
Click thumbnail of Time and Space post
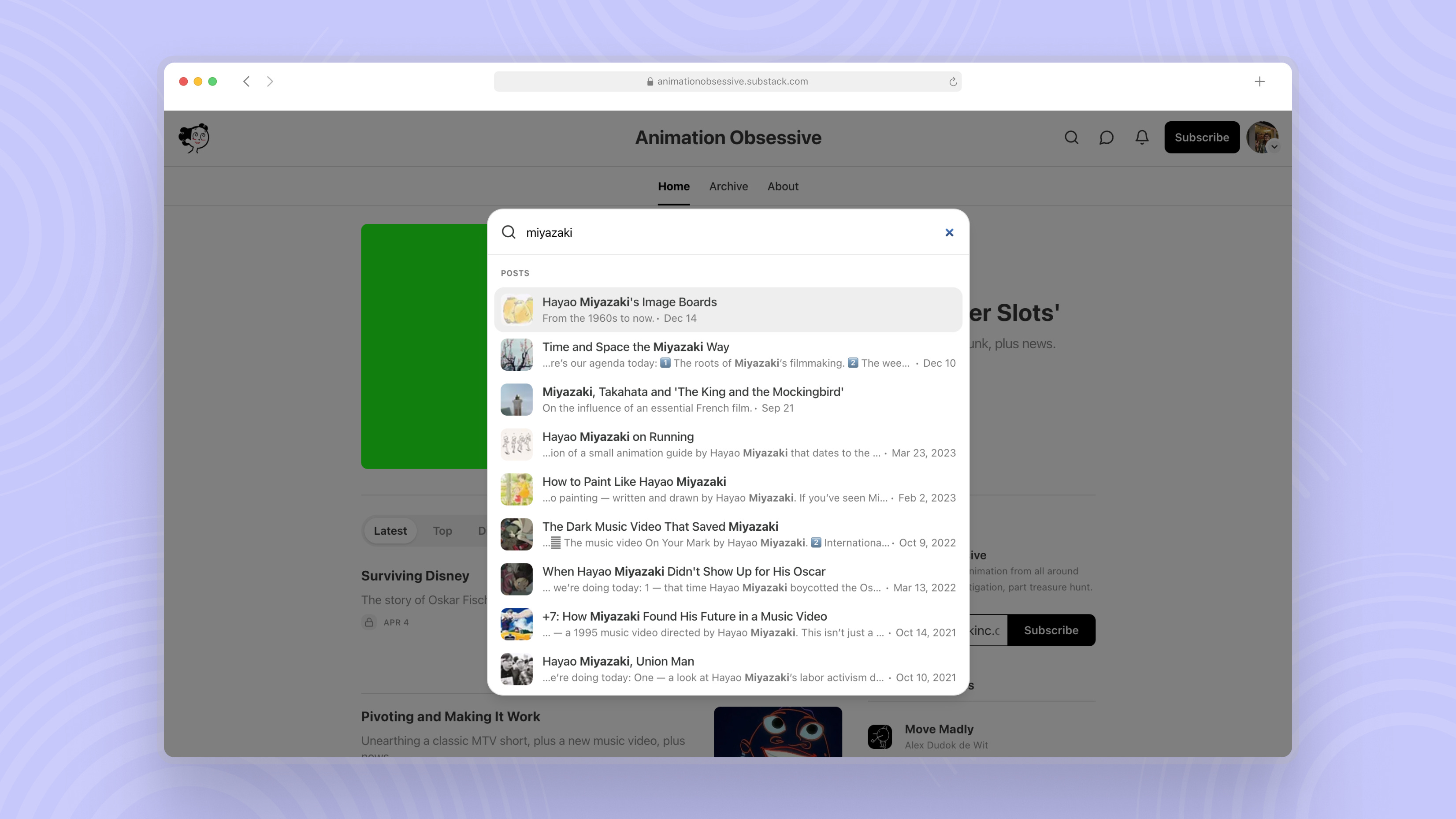point(516,354)
